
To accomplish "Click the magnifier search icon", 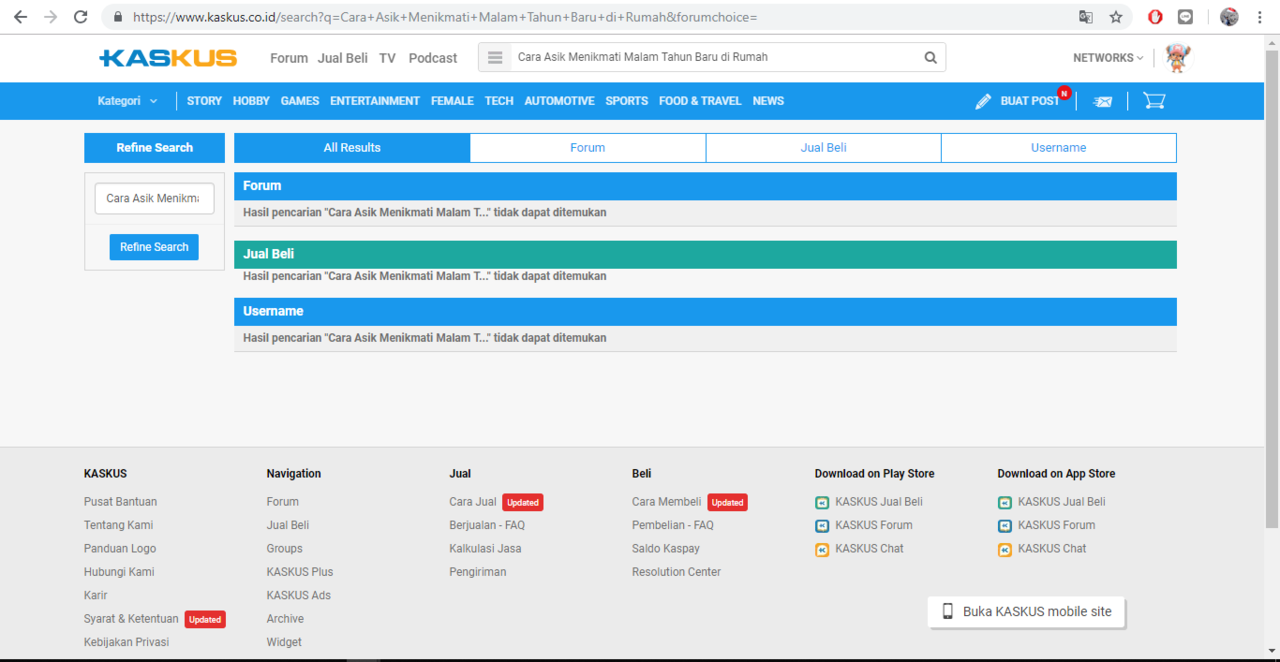I will pyautogui.click(x=930, y=58).
